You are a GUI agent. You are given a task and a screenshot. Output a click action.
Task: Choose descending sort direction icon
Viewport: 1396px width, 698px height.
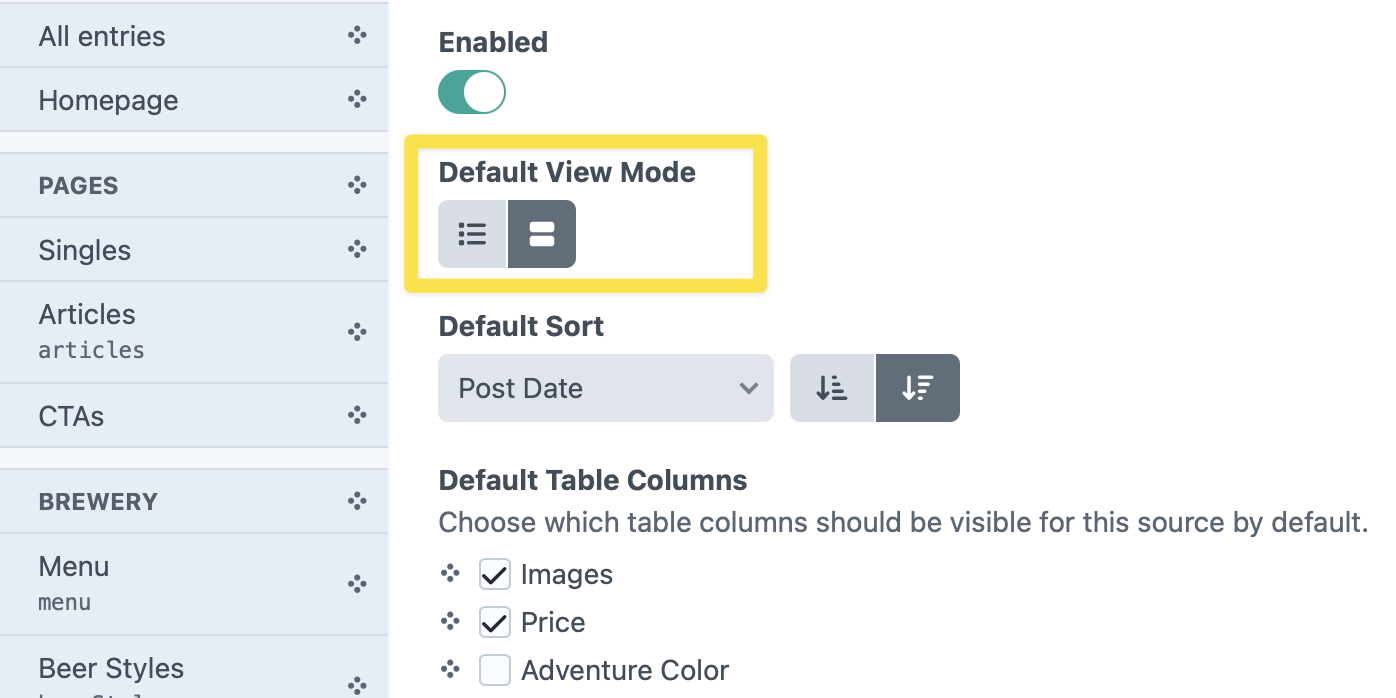click(x=918, y=388)
